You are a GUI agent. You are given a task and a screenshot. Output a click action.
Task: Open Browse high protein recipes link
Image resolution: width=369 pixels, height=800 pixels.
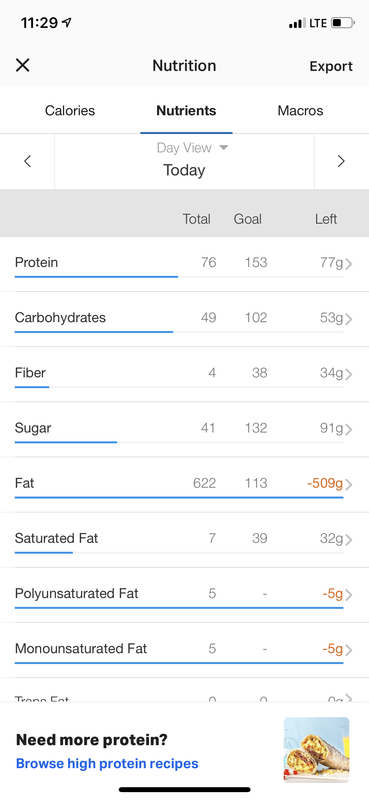pos(107,763)
